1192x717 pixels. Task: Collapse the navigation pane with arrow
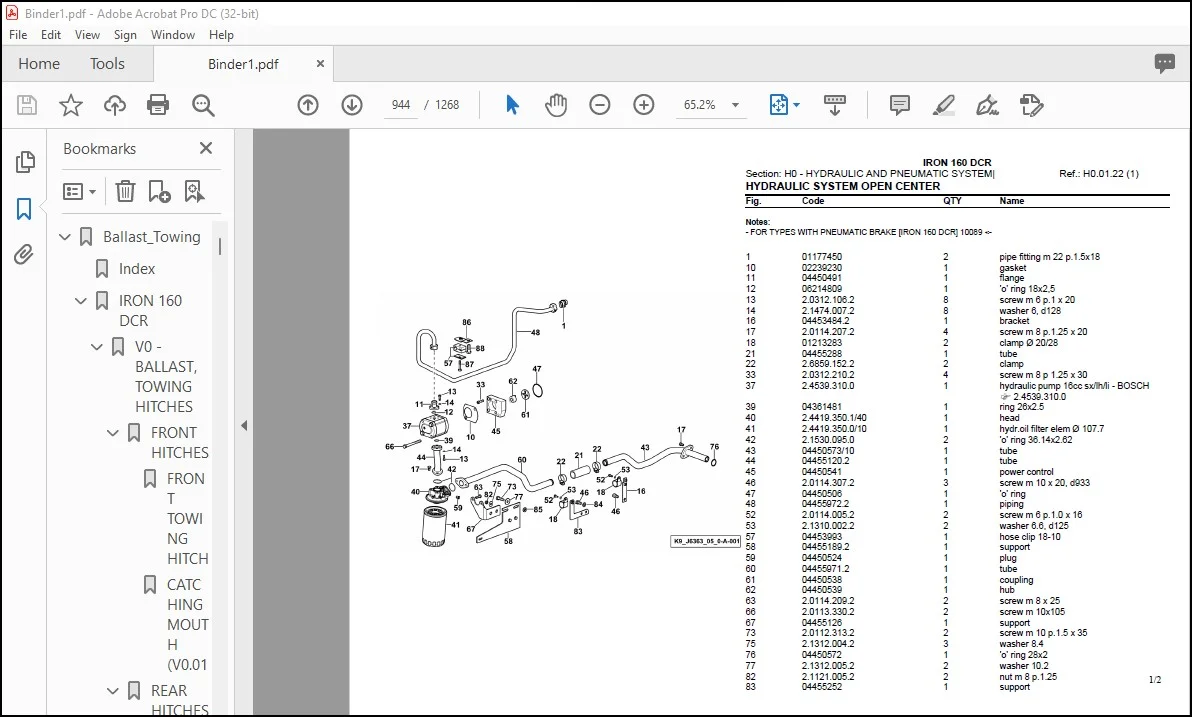(x=244, y=426)
